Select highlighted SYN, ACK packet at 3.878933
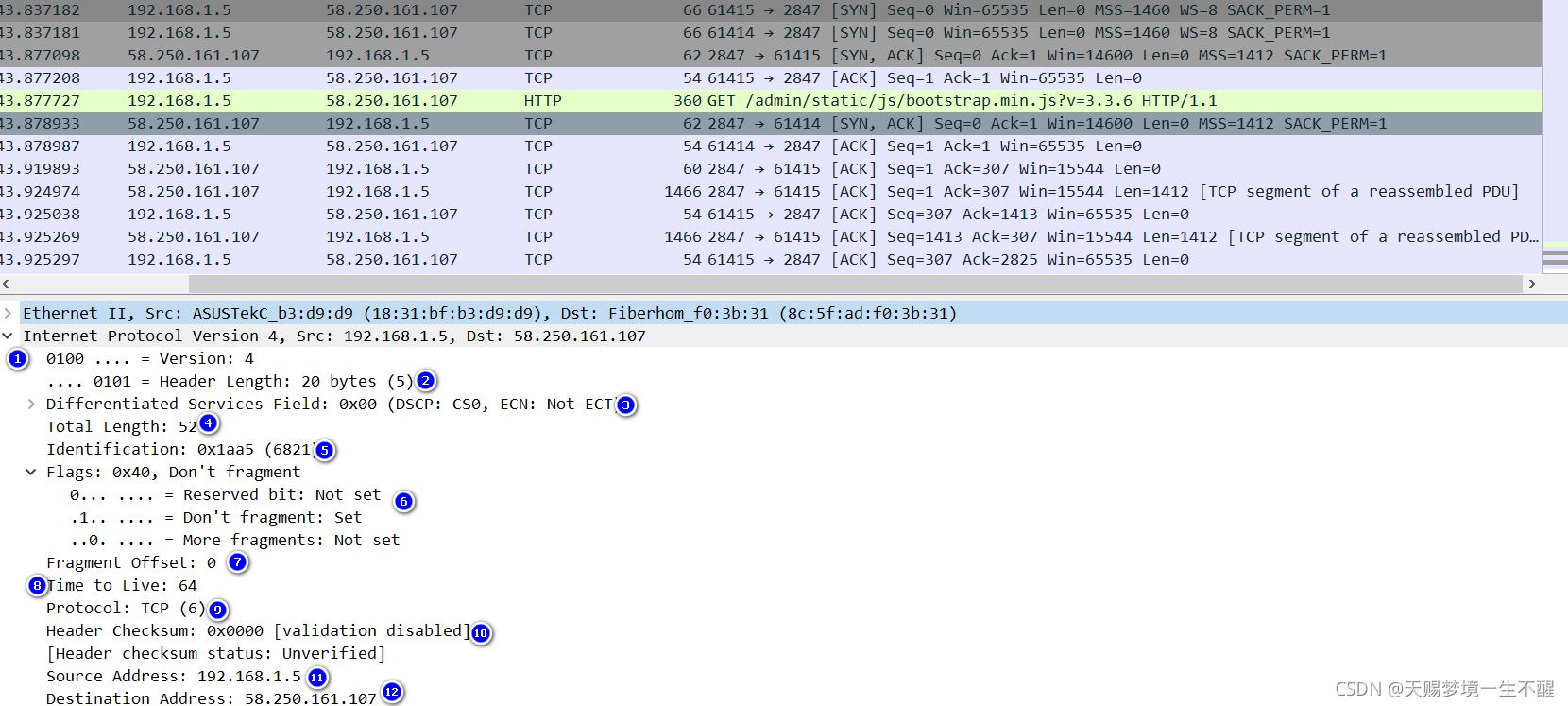The width and height of the screenshot is (1568, 706). (771, 123)
